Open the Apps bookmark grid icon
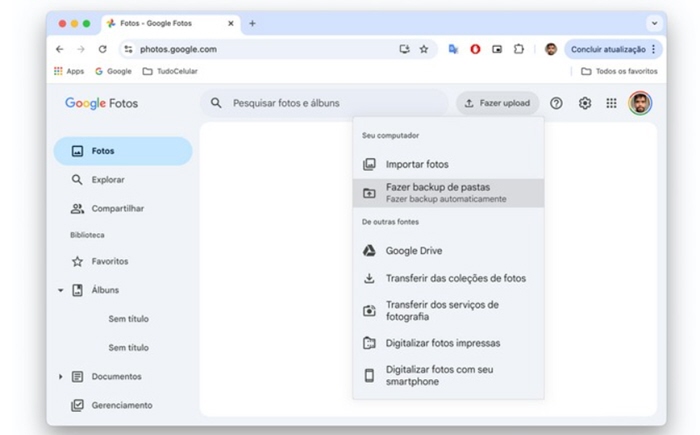 [x=58, y=71]
